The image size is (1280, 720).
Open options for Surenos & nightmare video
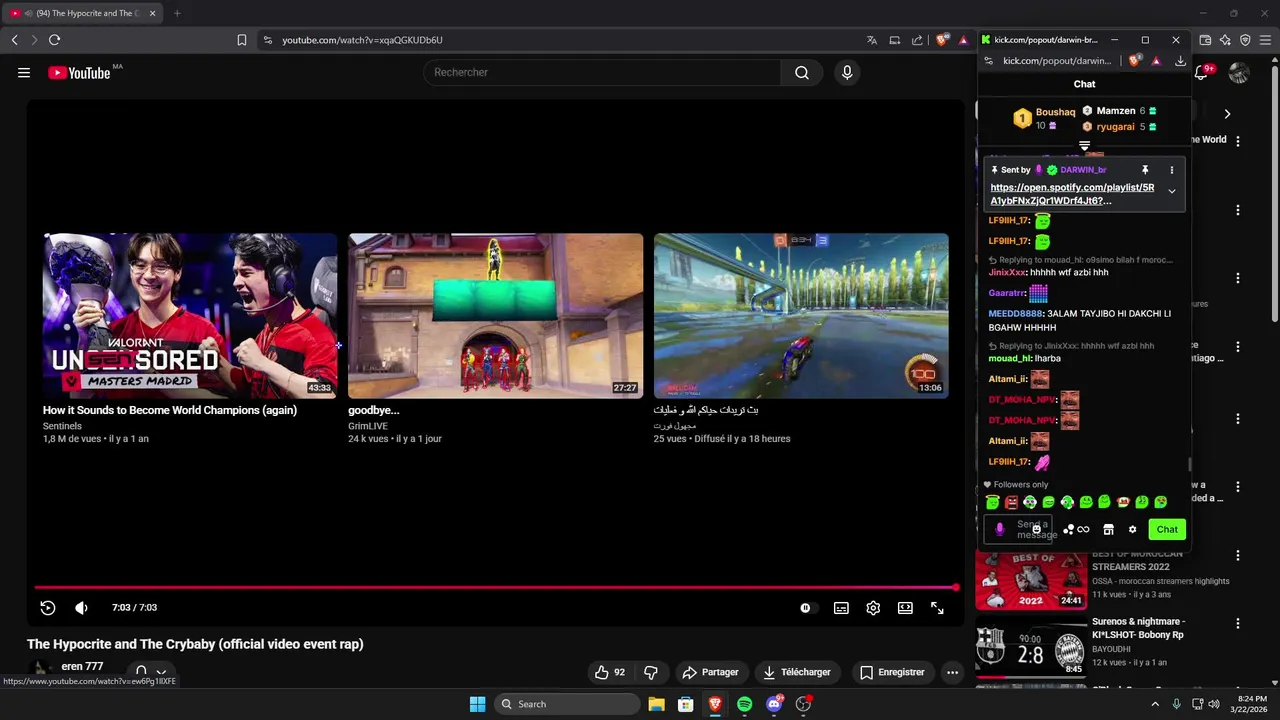1238,623
